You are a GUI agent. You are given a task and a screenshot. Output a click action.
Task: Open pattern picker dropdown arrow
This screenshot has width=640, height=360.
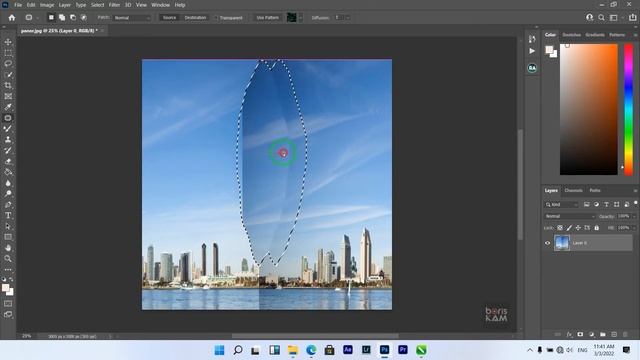301,18
